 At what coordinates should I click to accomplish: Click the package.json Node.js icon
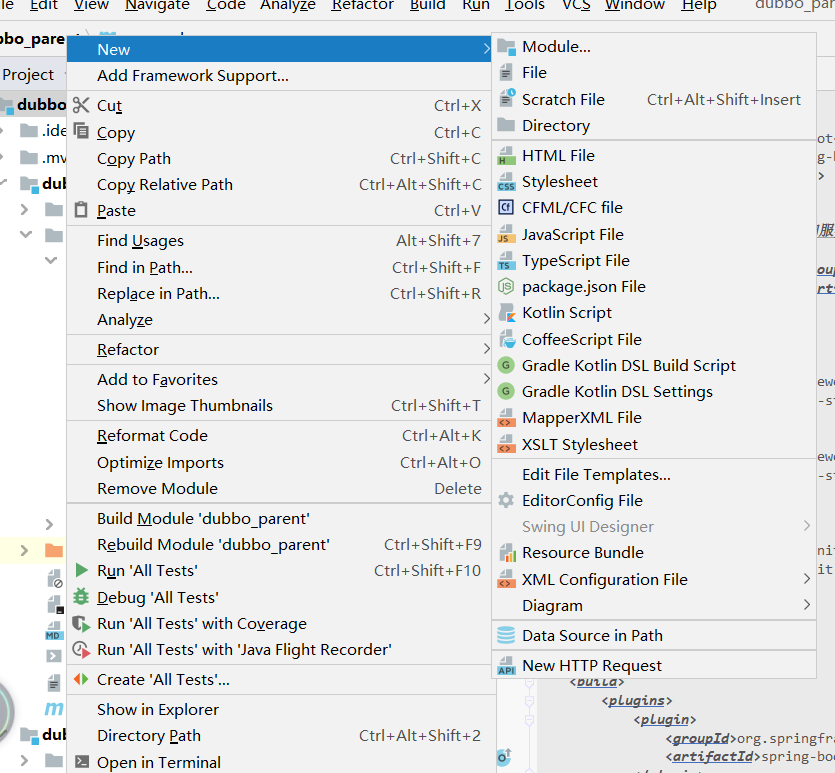pyautogui.click(x=506, y=286)
